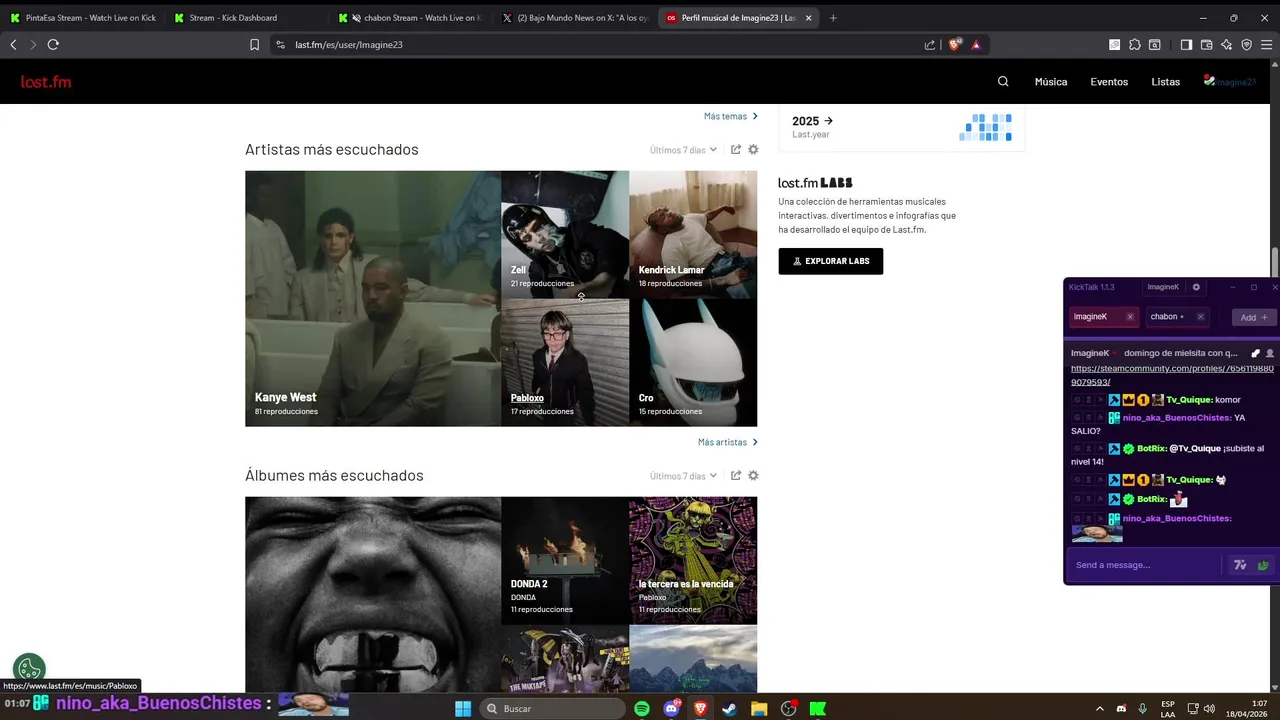Open the Brave Wallet icon
The width and height of the screenshot is (1280, 720).
click(1206, 45)
